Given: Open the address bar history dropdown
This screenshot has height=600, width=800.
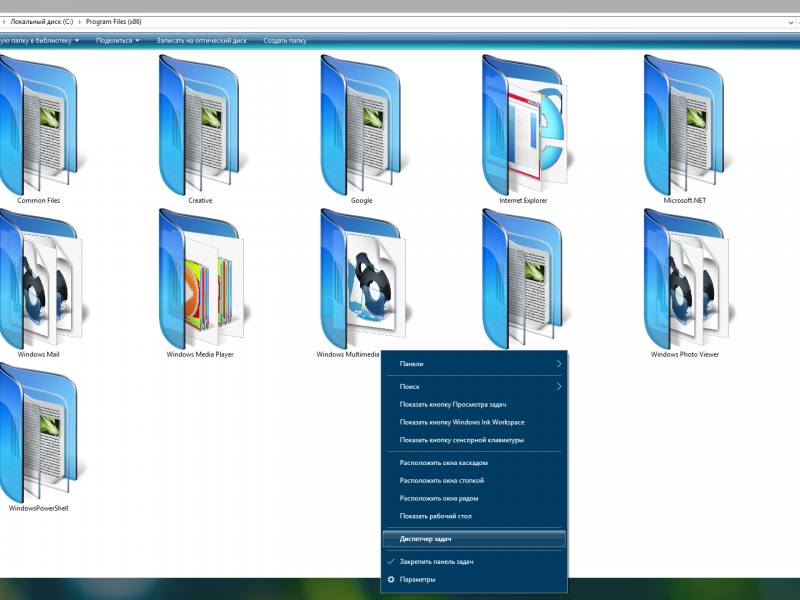Looking at the screenshot, I should [x=791, y=22].
